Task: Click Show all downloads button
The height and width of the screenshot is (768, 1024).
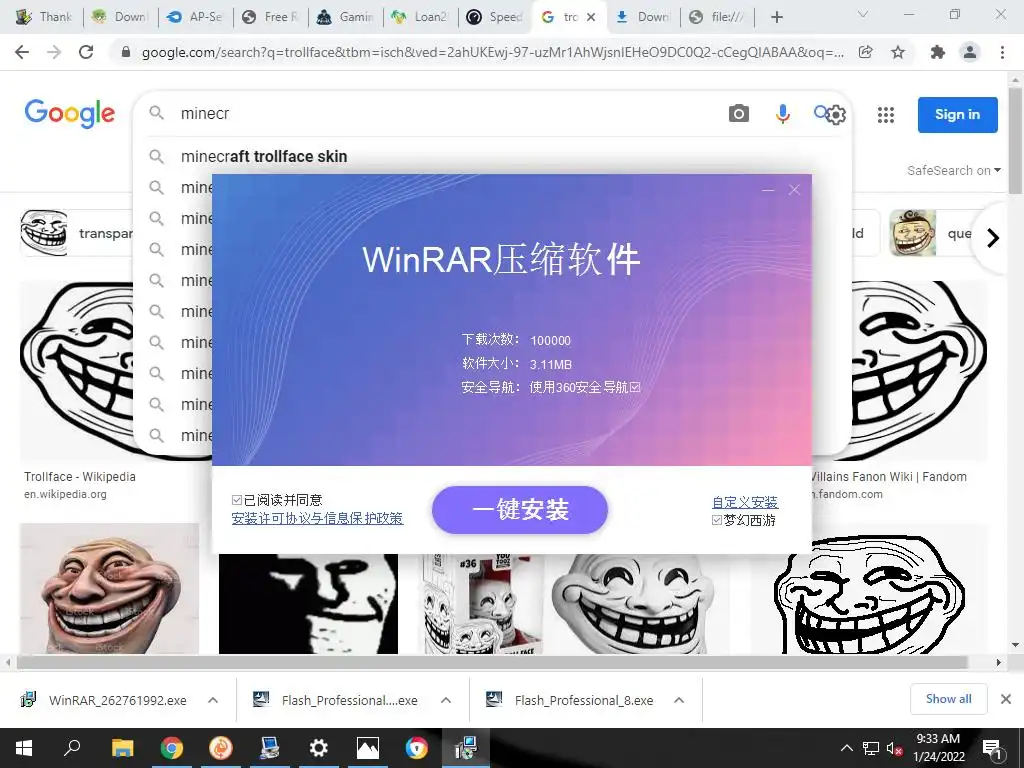Action: (x=948, y=699)
